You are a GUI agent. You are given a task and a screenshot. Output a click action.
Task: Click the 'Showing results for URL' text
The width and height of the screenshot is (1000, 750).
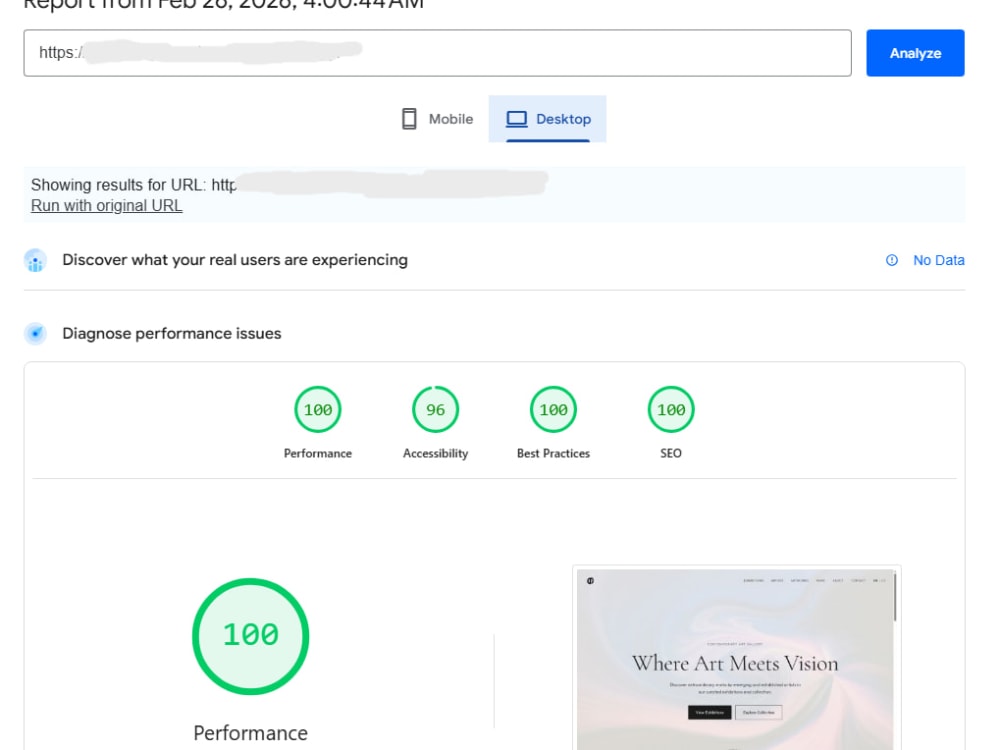(118, 185)
